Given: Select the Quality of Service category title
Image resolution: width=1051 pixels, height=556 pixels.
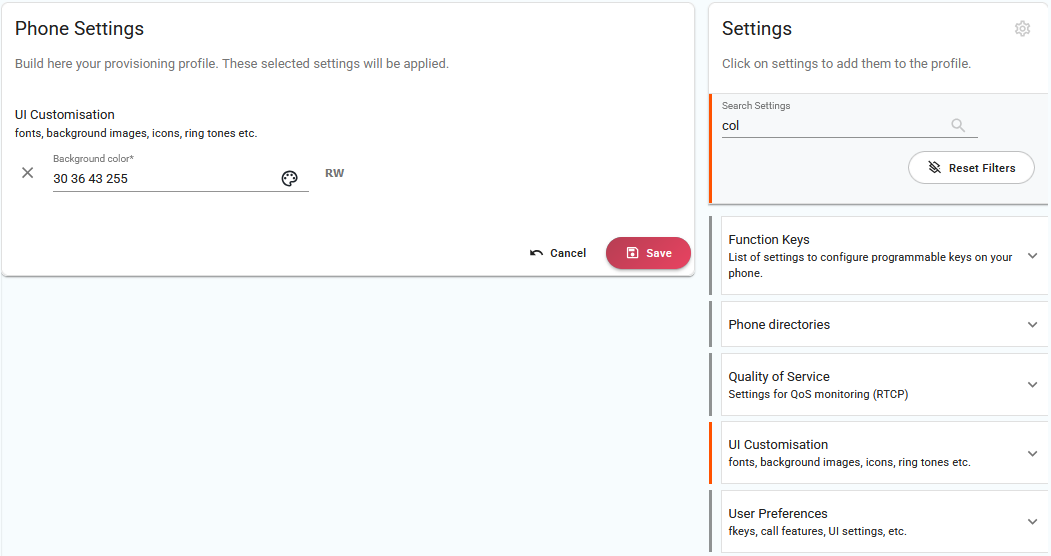Looking at the screenshot, I should (779, 376).
